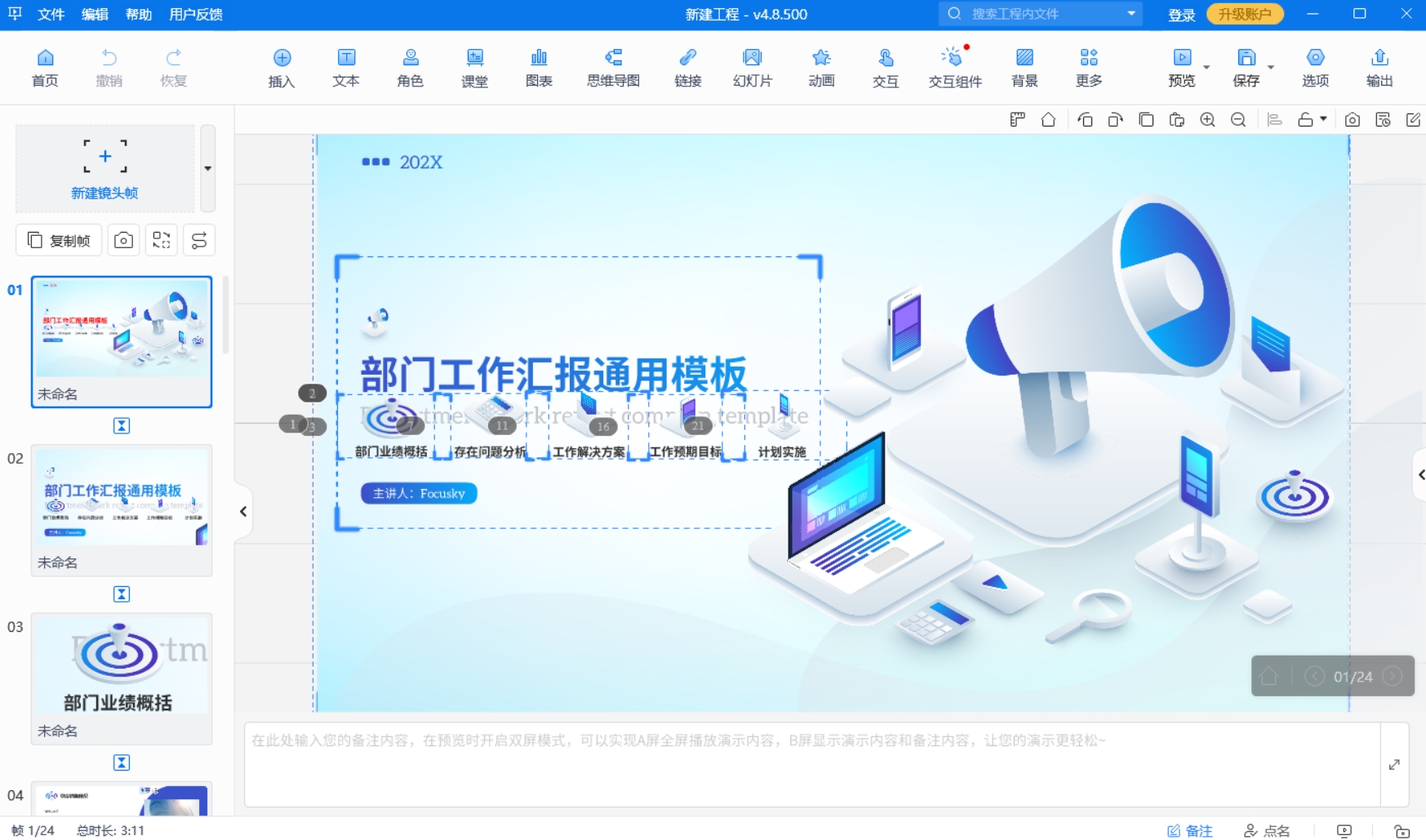This screenshot has width=1426, height=840.
Task: Click the 升级账户 upgrade account button
Action: pos(1245,14)
